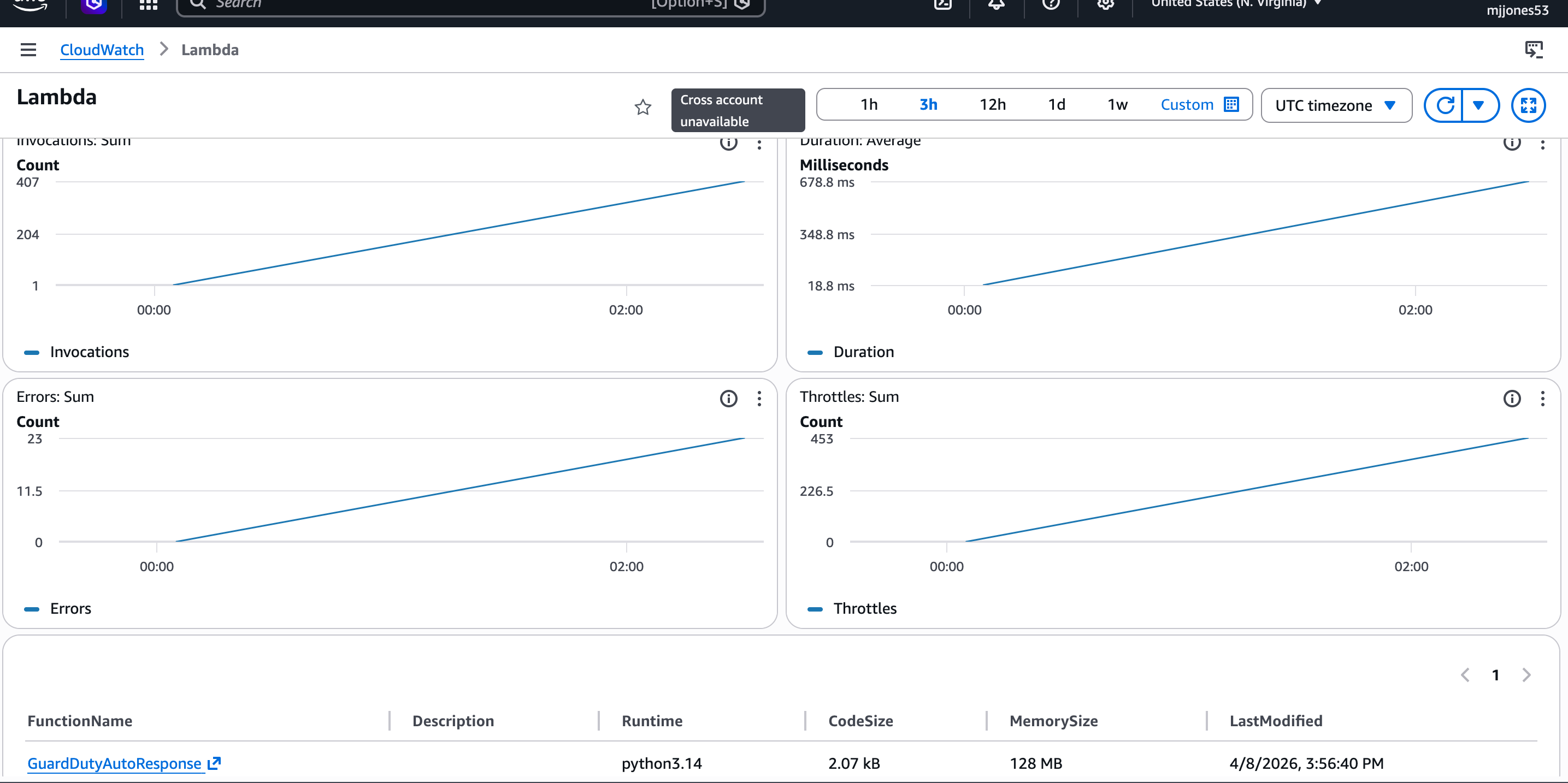This screenshot has height=783, width=1568.
Task: Open the Errors widget actions menu
Action: tap(759, 399)
